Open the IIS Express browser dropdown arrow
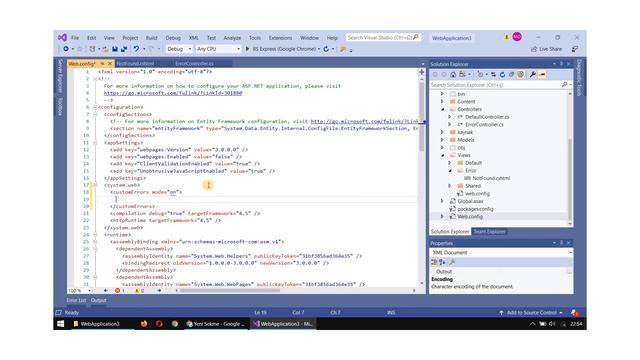 pos(319,49)
